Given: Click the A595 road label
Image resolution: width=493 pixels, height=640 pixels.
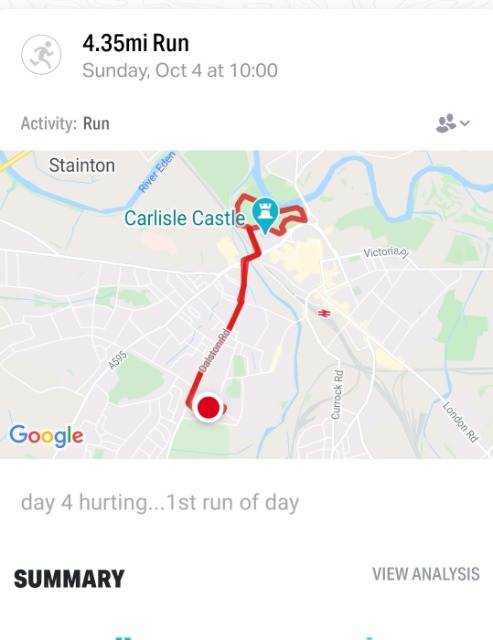Looking at the screenshot, I should tap(118, 360).
